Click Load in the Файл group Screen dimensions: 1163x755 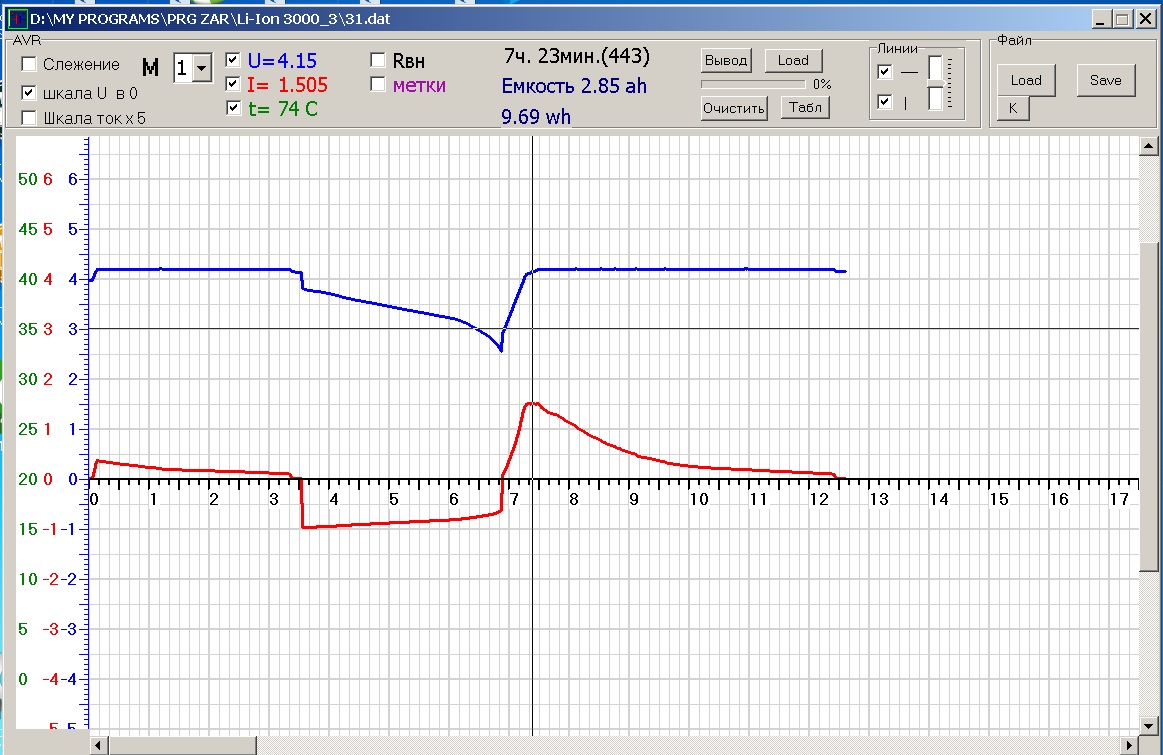[1026, 80]
